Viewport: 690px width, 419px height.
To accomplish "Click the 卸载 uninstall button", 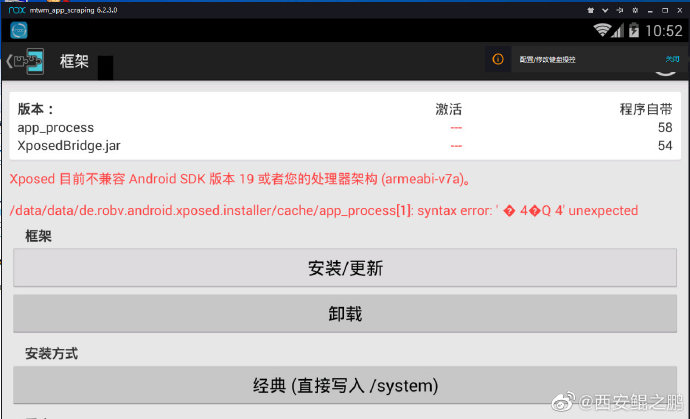I will 345,314.
